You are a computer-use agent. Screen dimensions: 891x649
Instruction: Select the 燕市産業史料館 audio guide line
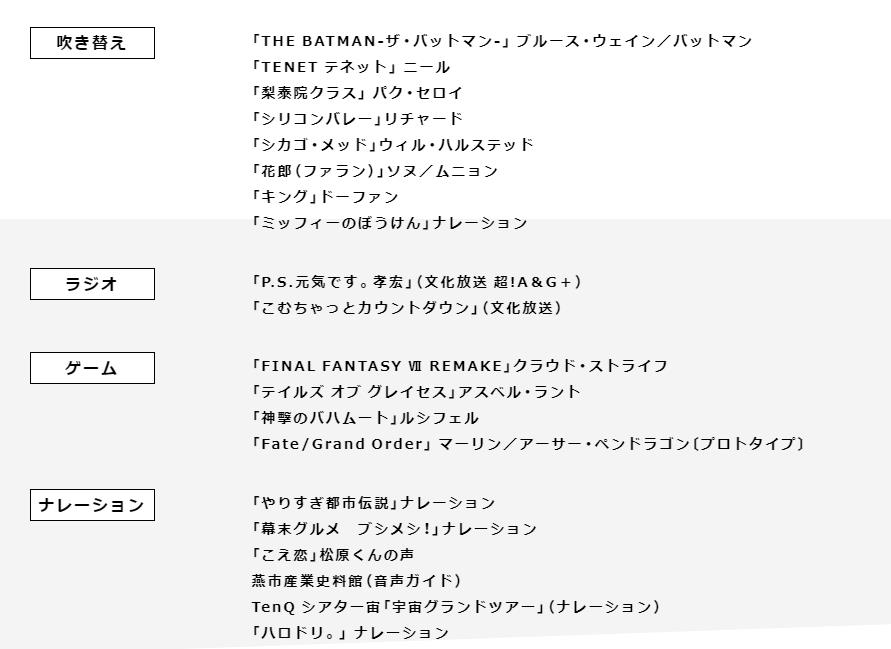pos(356,581)
